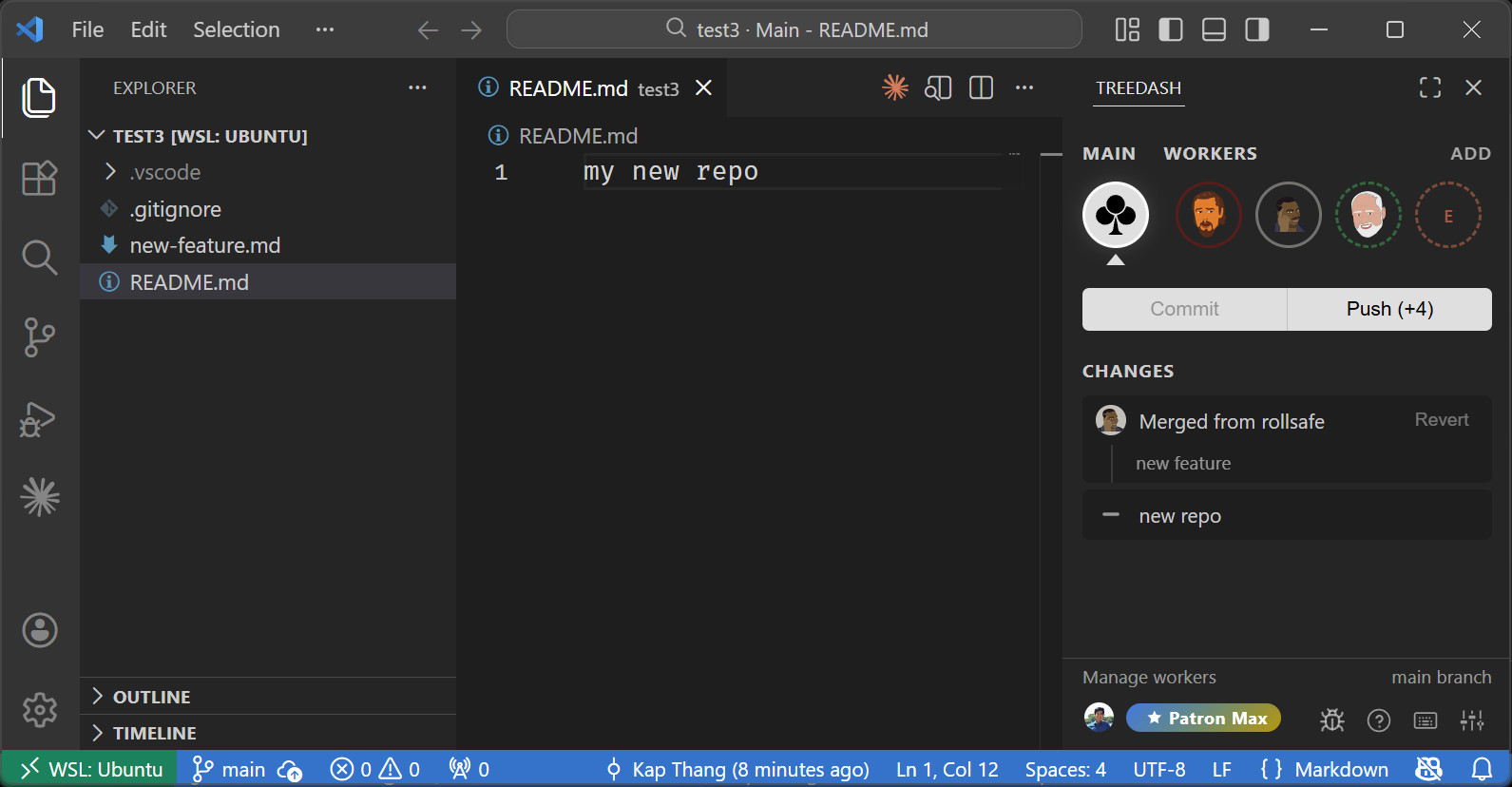Image resolution: width=1512 pixels, height=787 pixels.
Task: Customize layout icon in title bar
Action: 1127,30
